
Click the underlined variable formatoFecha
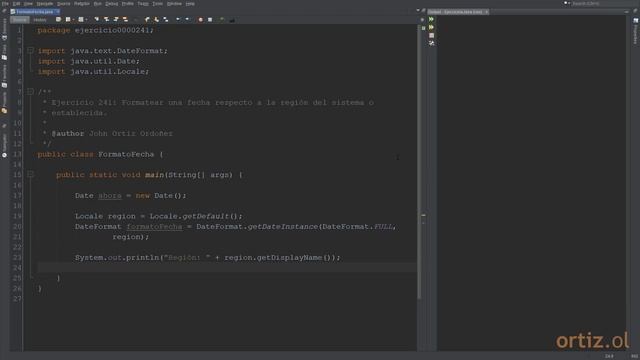pos(154,227)
